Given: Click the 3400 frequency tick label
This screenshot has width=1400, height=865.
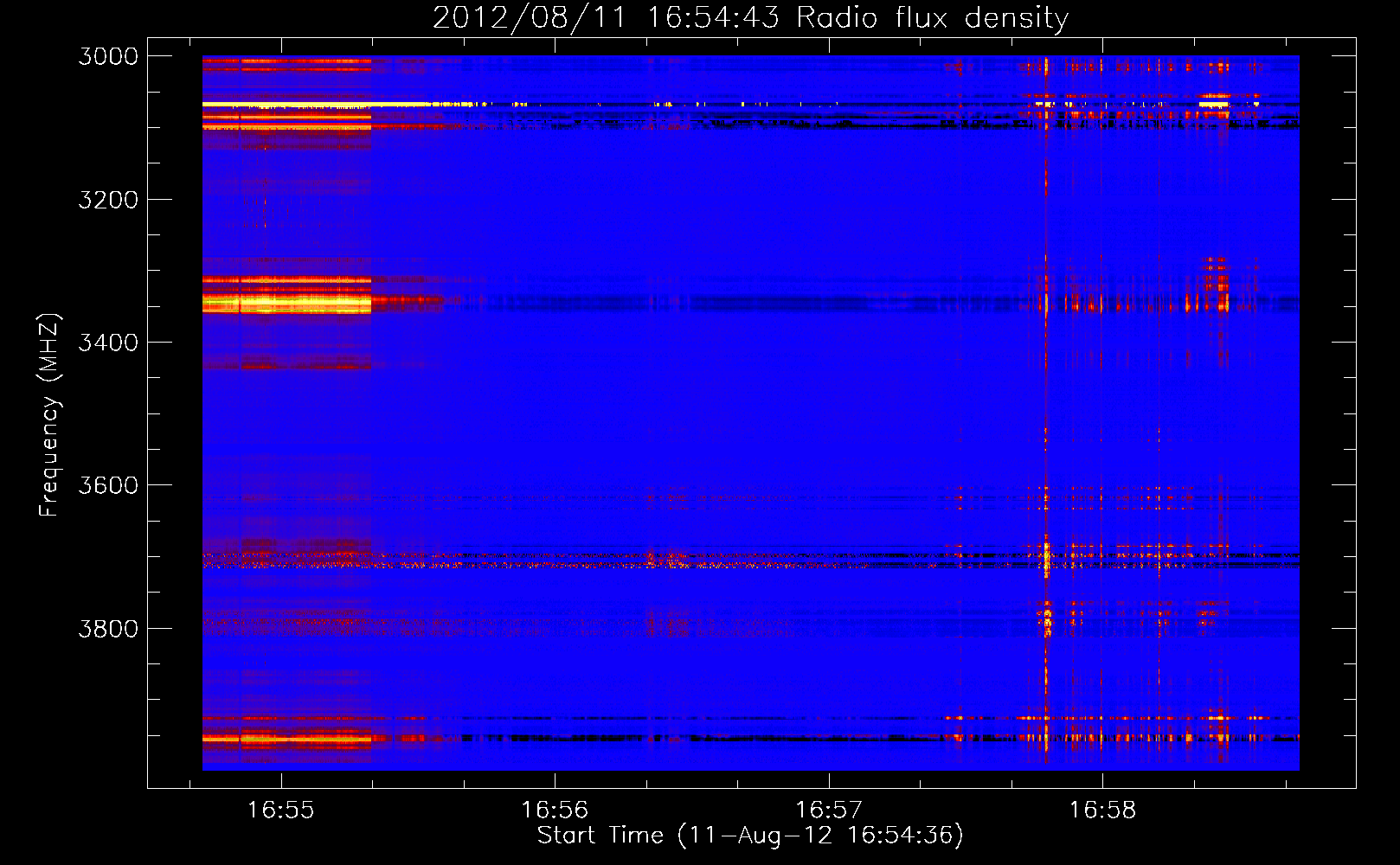Looking at the screenshot, I should (x=108, y=343).
